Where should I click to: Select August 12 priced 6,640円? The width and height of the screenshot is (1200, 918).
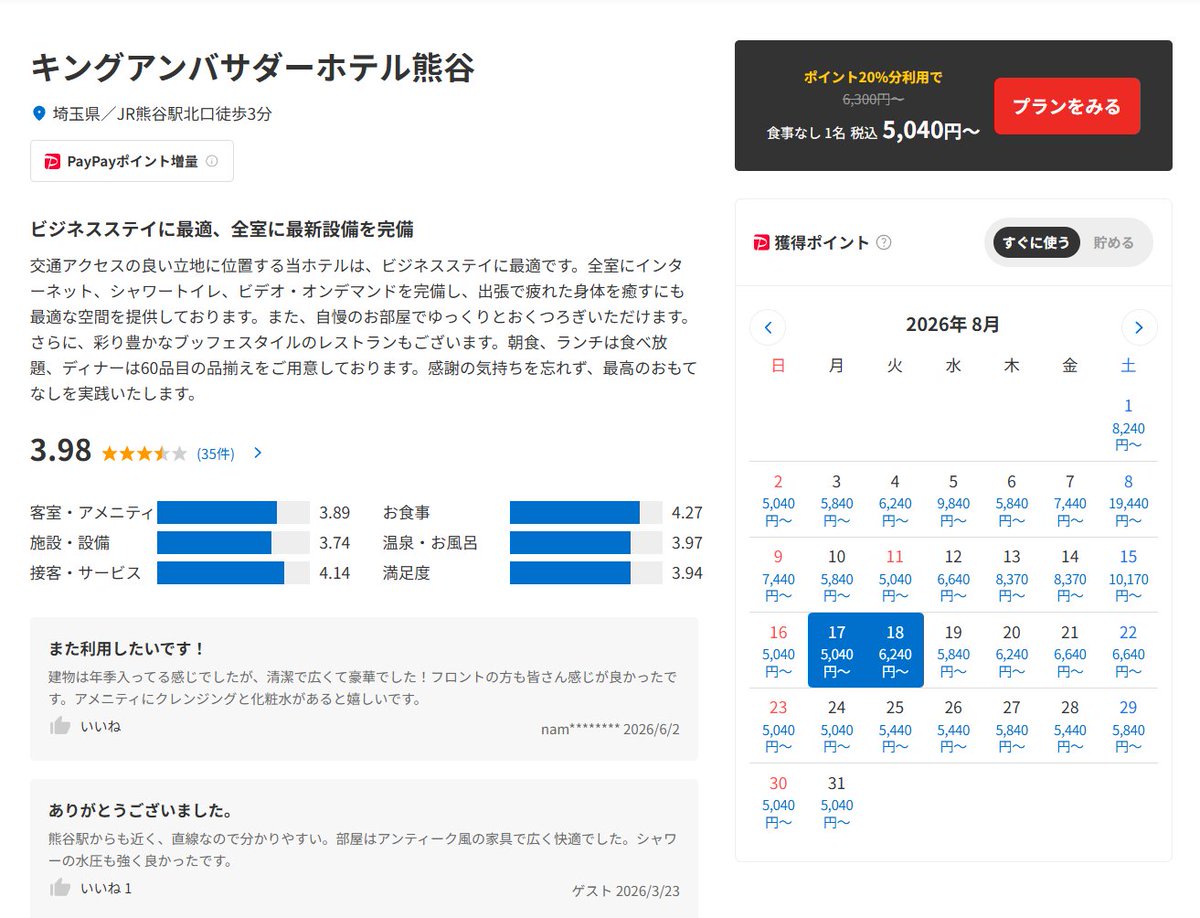point(953,575)
